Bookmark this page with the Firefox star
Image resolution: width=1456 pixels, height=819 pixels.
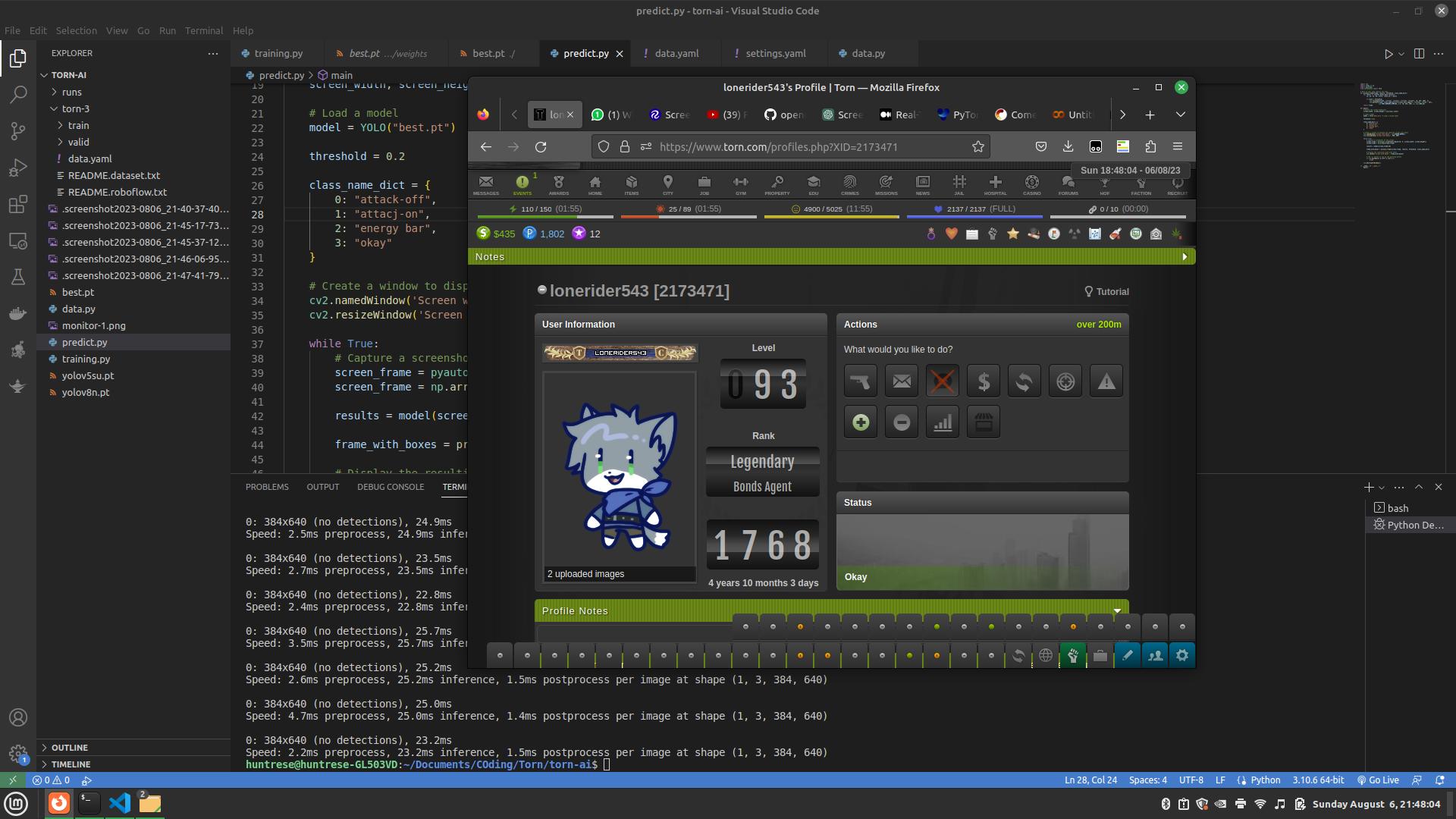[978, 146]
